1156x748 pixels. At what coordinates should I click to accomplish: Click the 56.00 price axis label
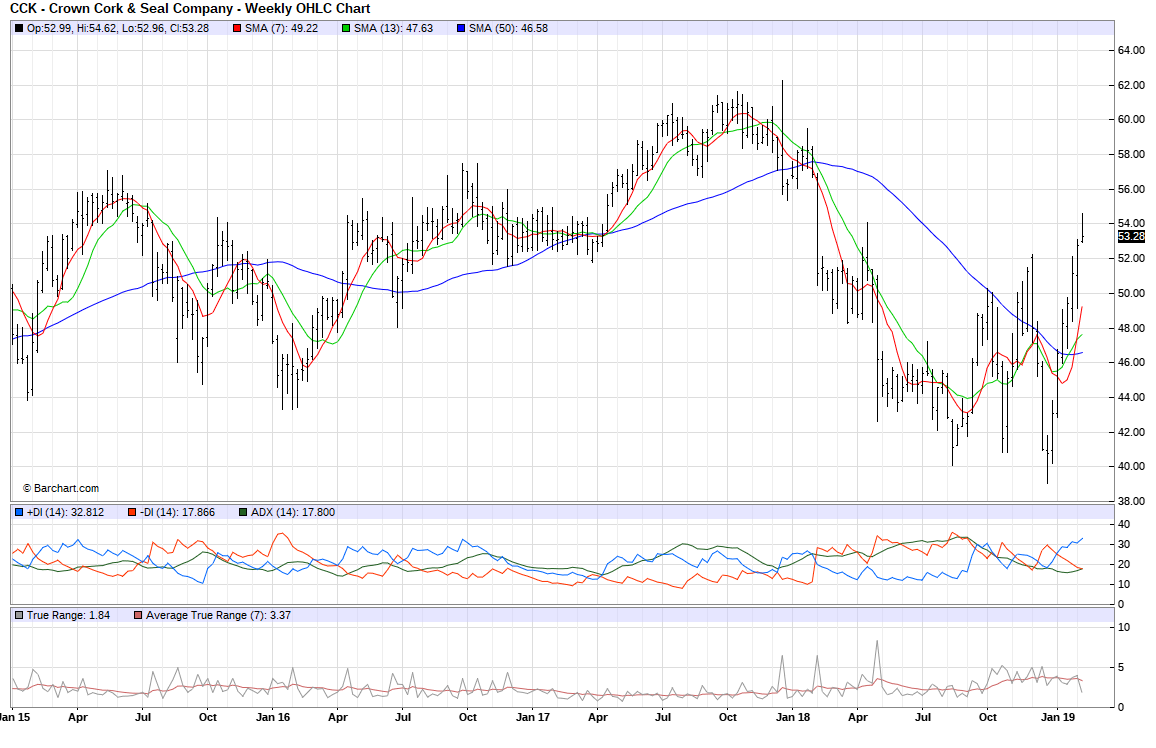1131,189
